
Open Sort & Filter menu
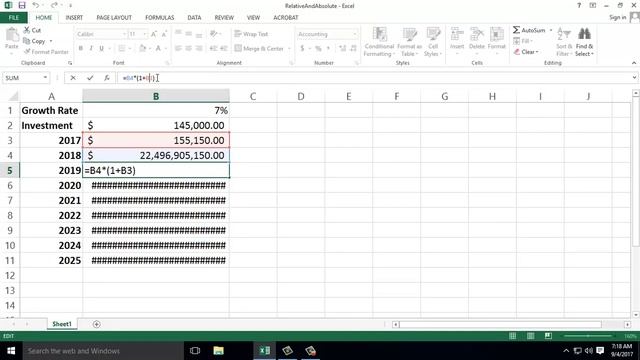pyautogui.click(x=564, y=42)
